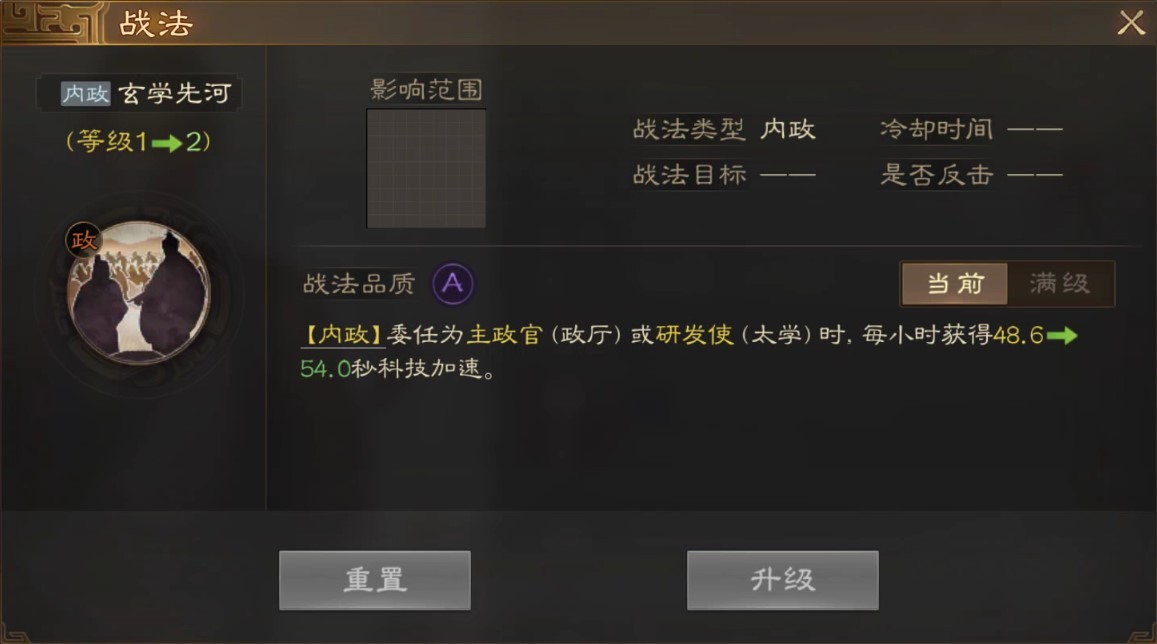The height and width of the screenshot is (644, 1157).
Task: Click the yellow 主政官 keyword
Action: (x=505, y=335)
